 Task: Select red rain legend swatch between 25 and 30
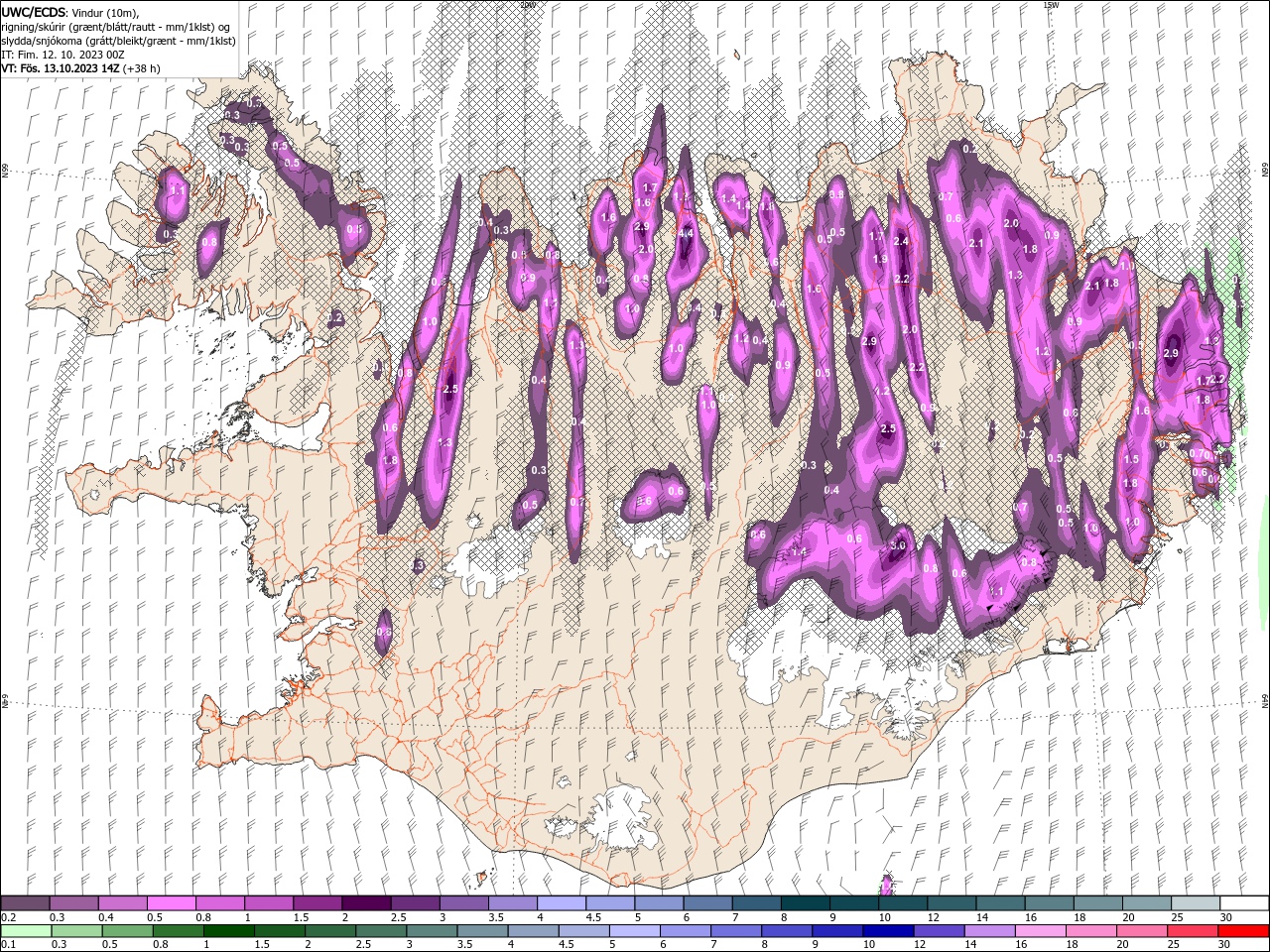(1192, 931)
